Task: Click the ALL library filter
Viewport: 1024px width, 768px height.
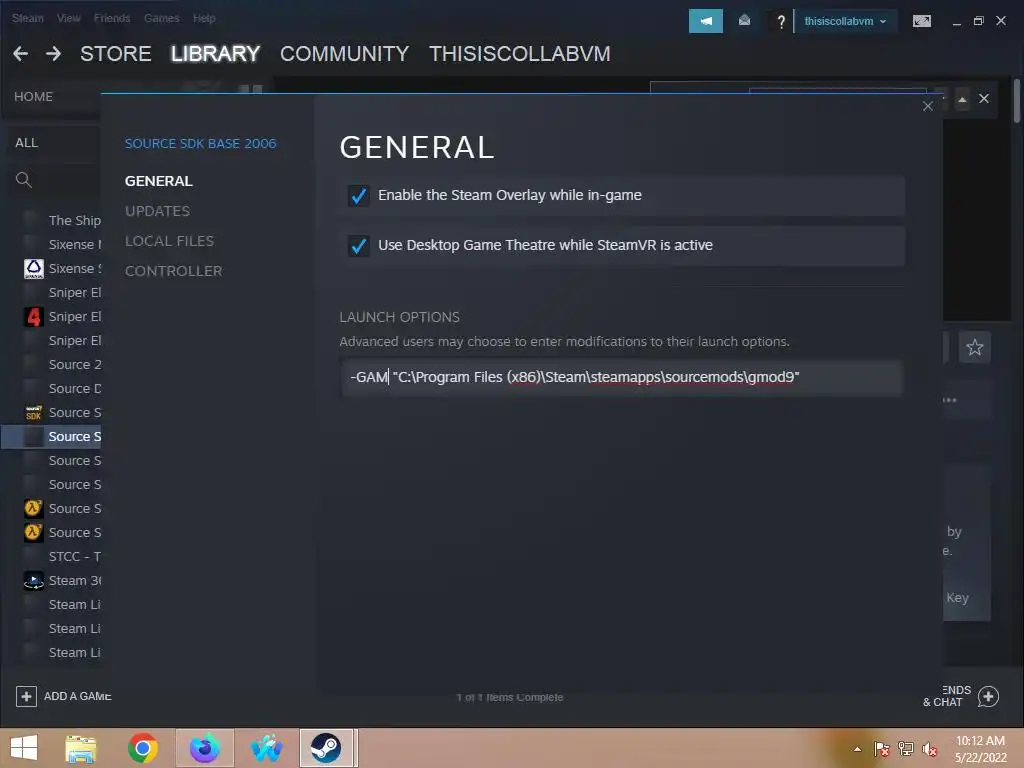Action: (x=26, y=142)
